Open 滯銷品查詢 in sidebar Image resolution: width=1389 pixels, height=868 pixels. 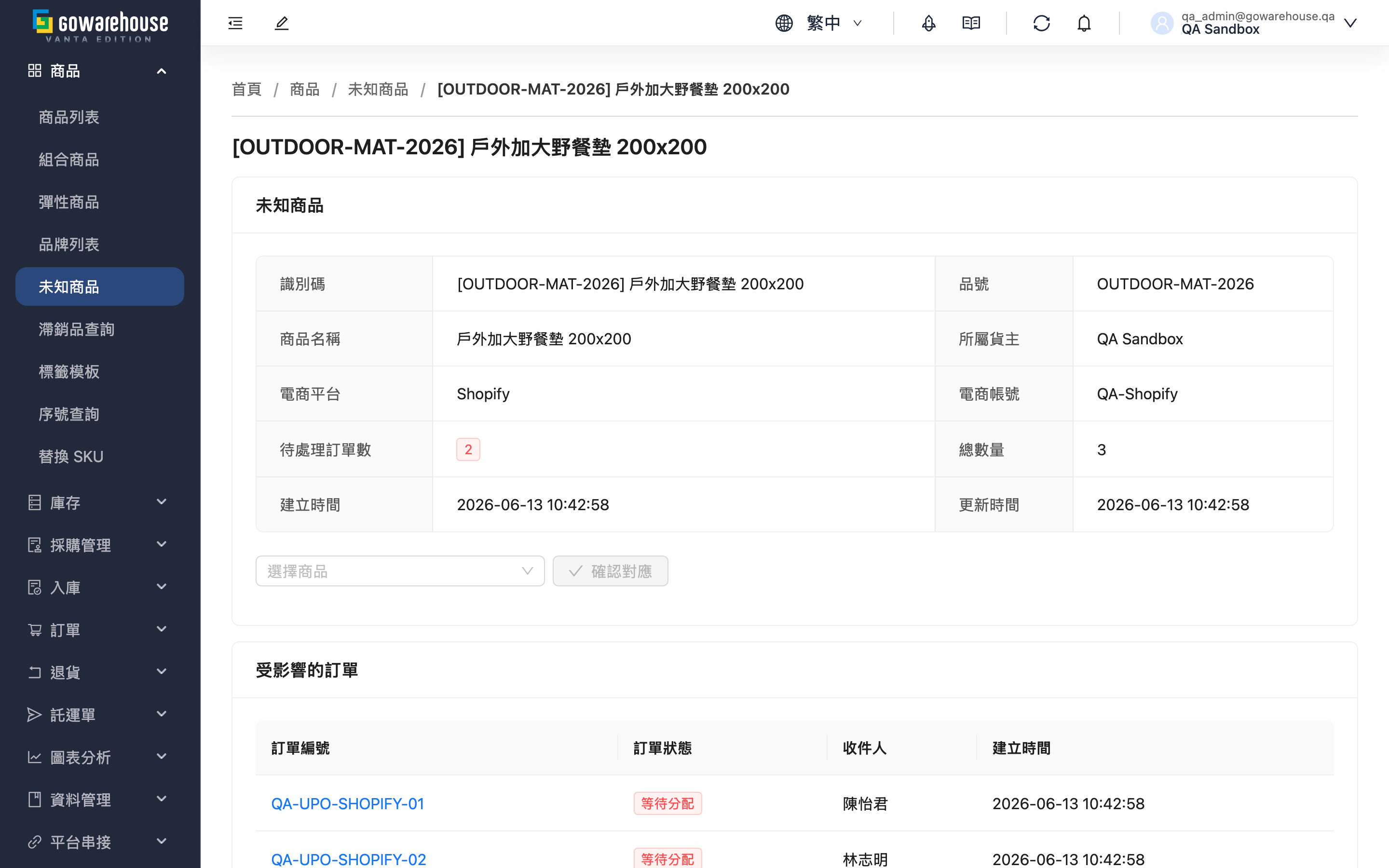click(x=76, y=329)
